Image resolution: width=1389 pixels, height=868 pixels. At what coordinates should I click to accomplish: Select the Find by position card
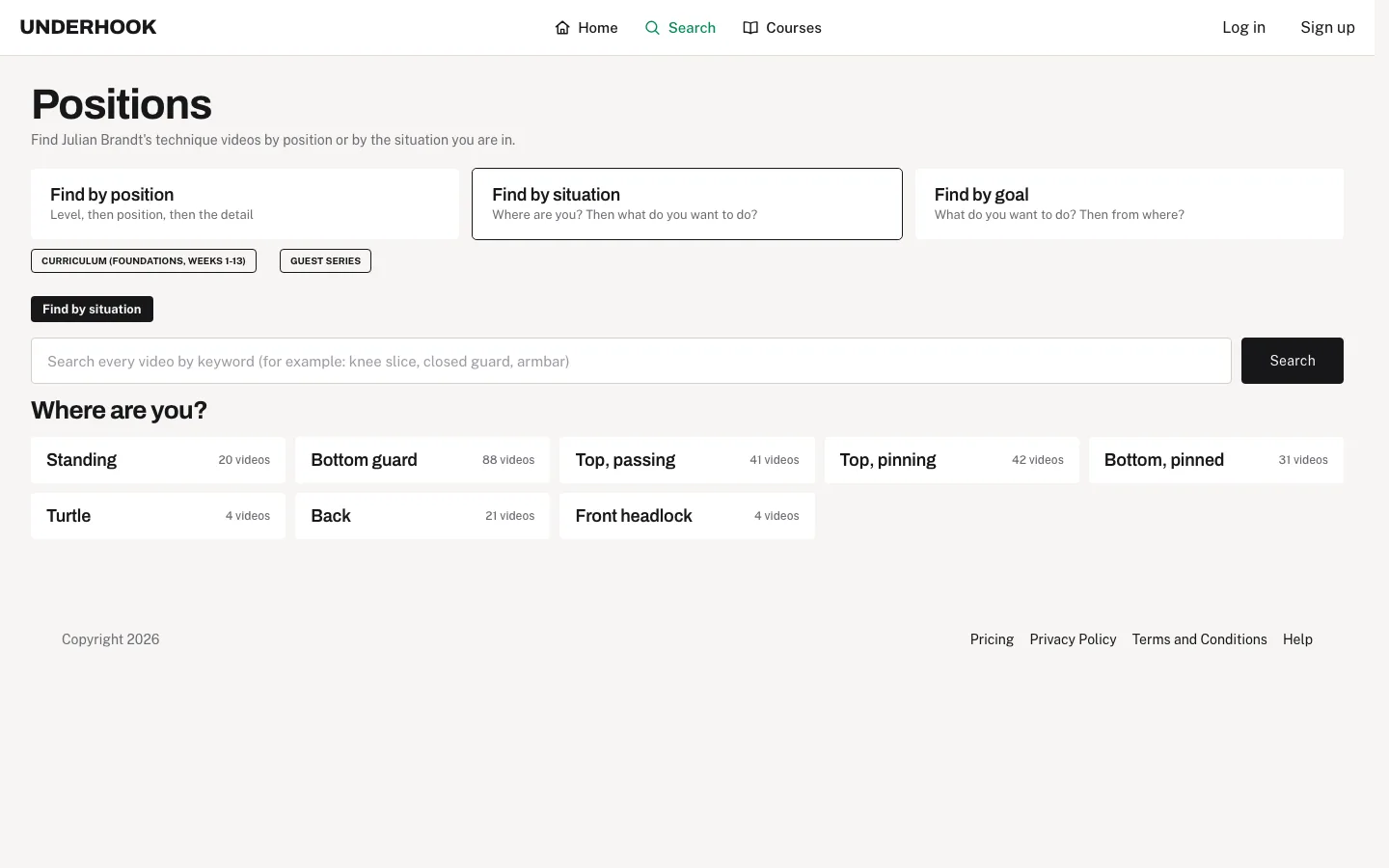[245, 203]
